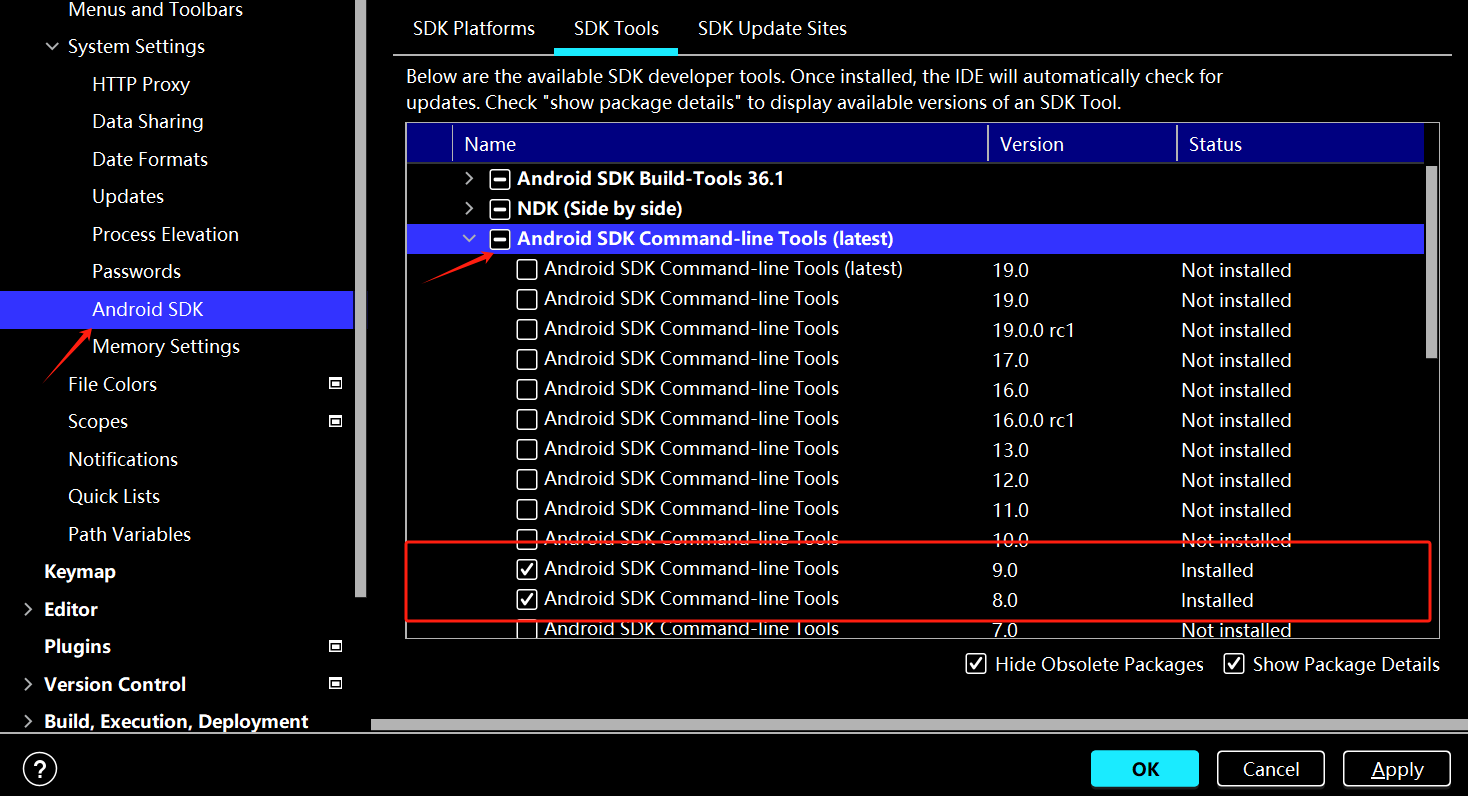
Task: Click the Apply button
Action: [x=1397, y=769]
